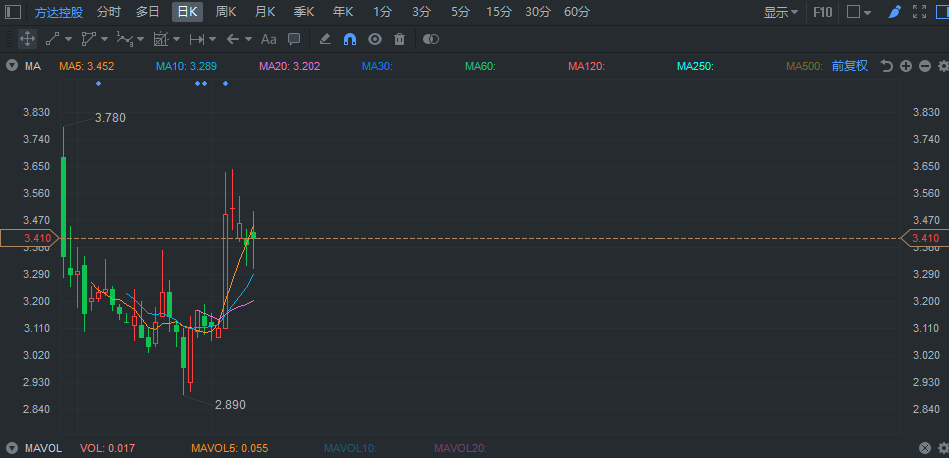The height and width of the screenshot is (458, 949).
Task: Click the MA5 orange indicator label
Action: pos(86,66)
